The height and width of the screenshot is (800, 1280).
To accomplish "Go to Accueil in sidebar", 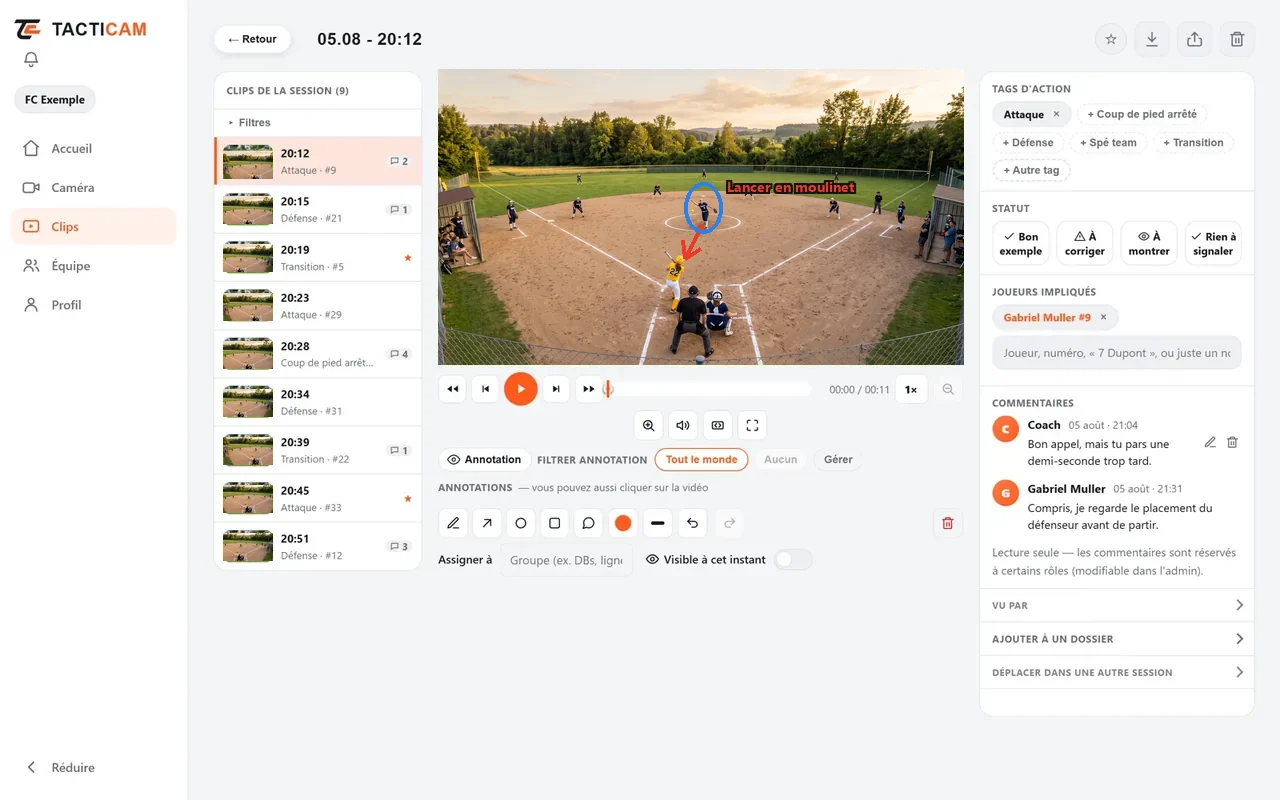I will (94, 148).
